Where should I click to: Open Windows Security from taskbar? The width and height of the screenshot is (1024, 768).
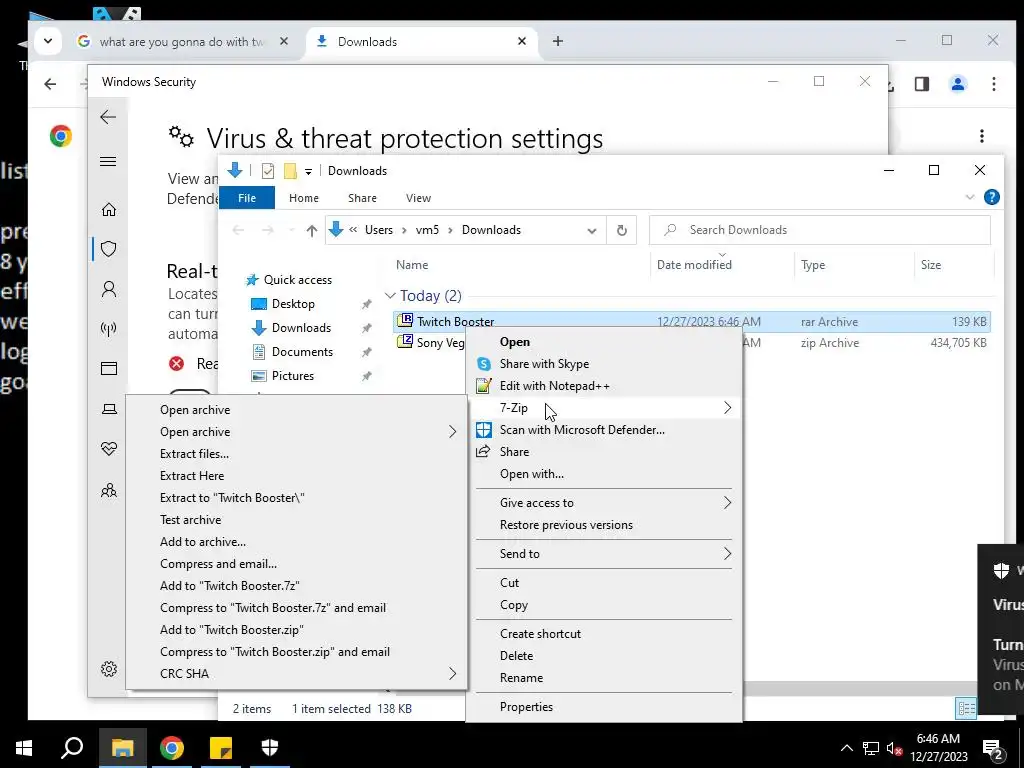coord(270,748)
